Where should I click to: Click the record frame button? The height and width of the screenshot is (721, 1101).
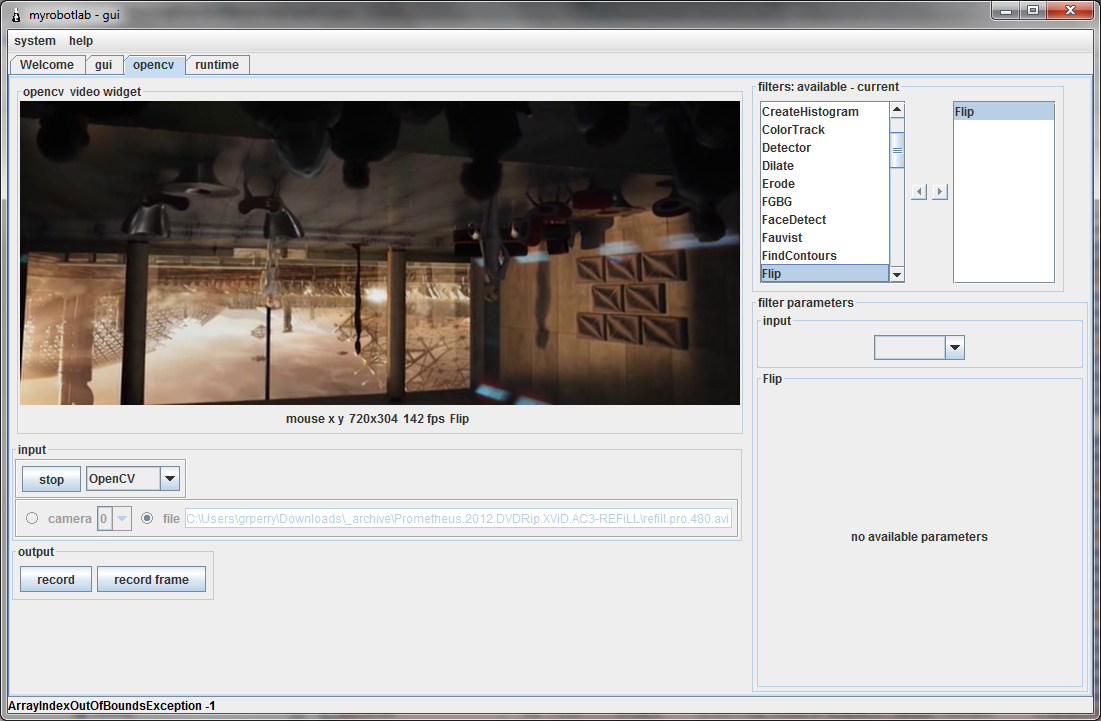point(151,579)
